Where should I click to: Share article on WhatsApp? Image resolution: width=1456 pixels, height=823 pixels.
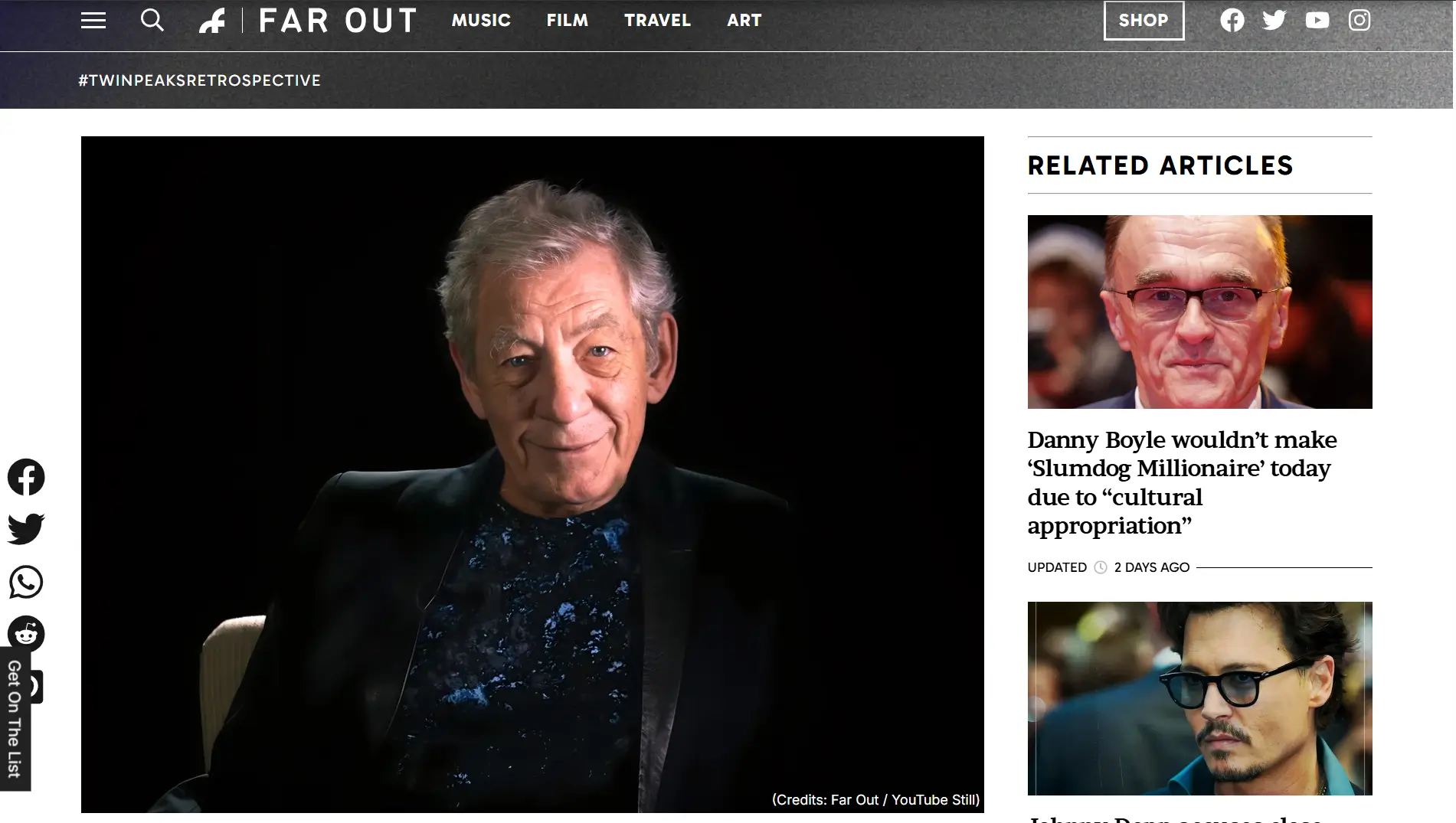(x=26, y=582)
